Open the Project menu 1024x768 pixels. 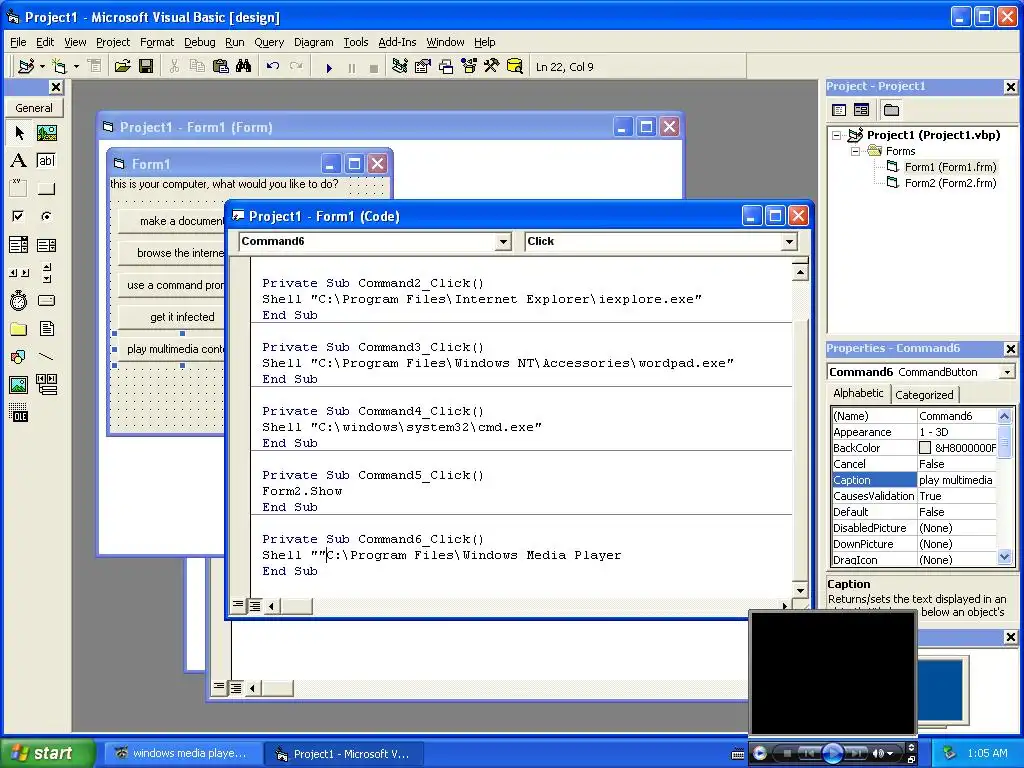coord(113,42)
